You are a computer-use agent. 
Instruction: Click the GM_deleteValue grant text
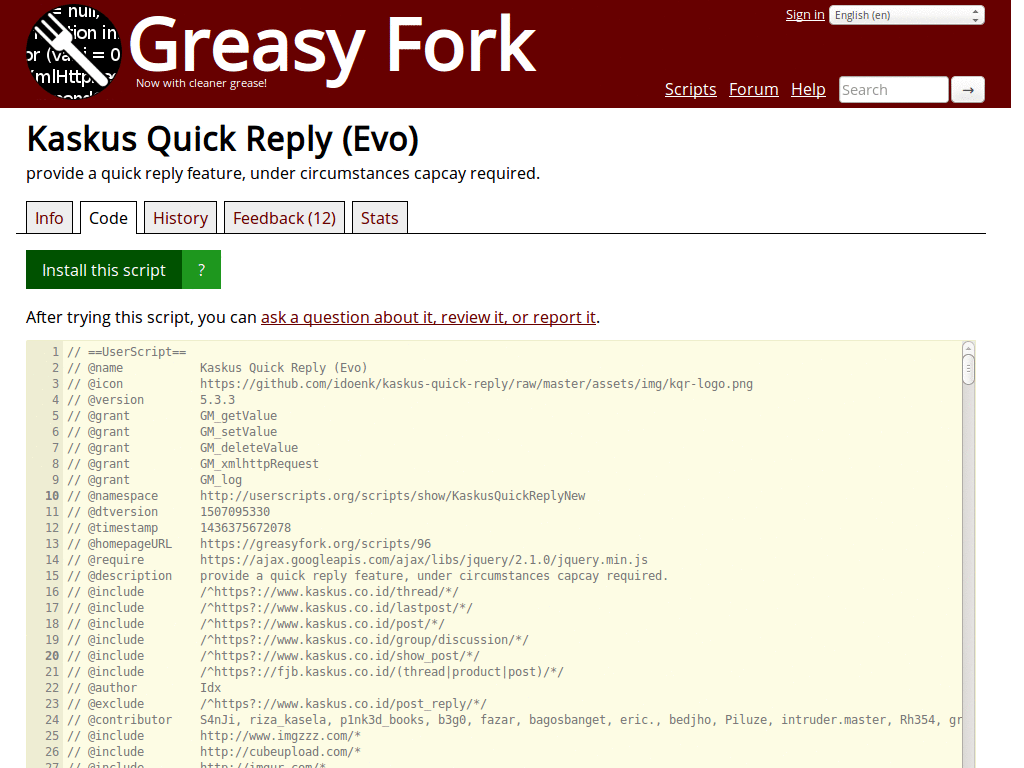[249, 448]
